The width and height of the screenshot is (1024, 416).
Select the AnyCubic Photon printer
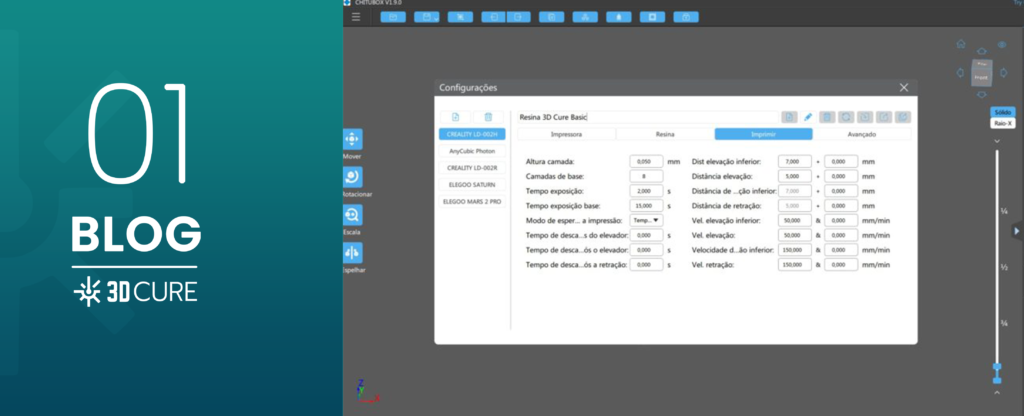(x=473, y=151)
